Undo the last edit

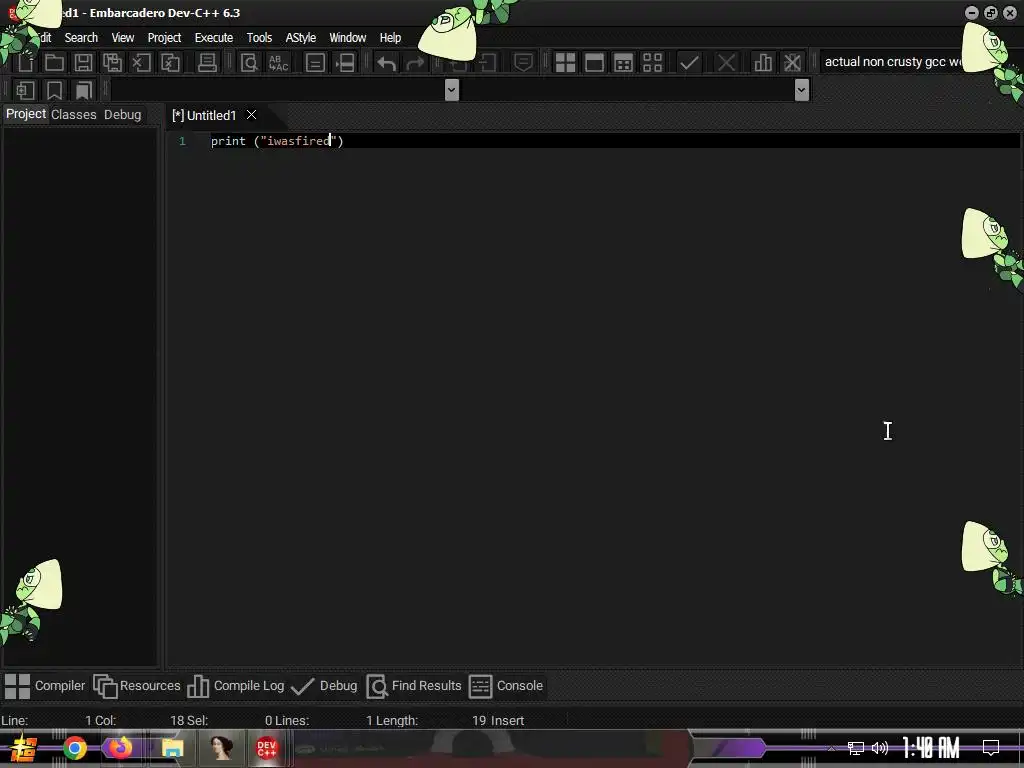click(x=387, y=63)
